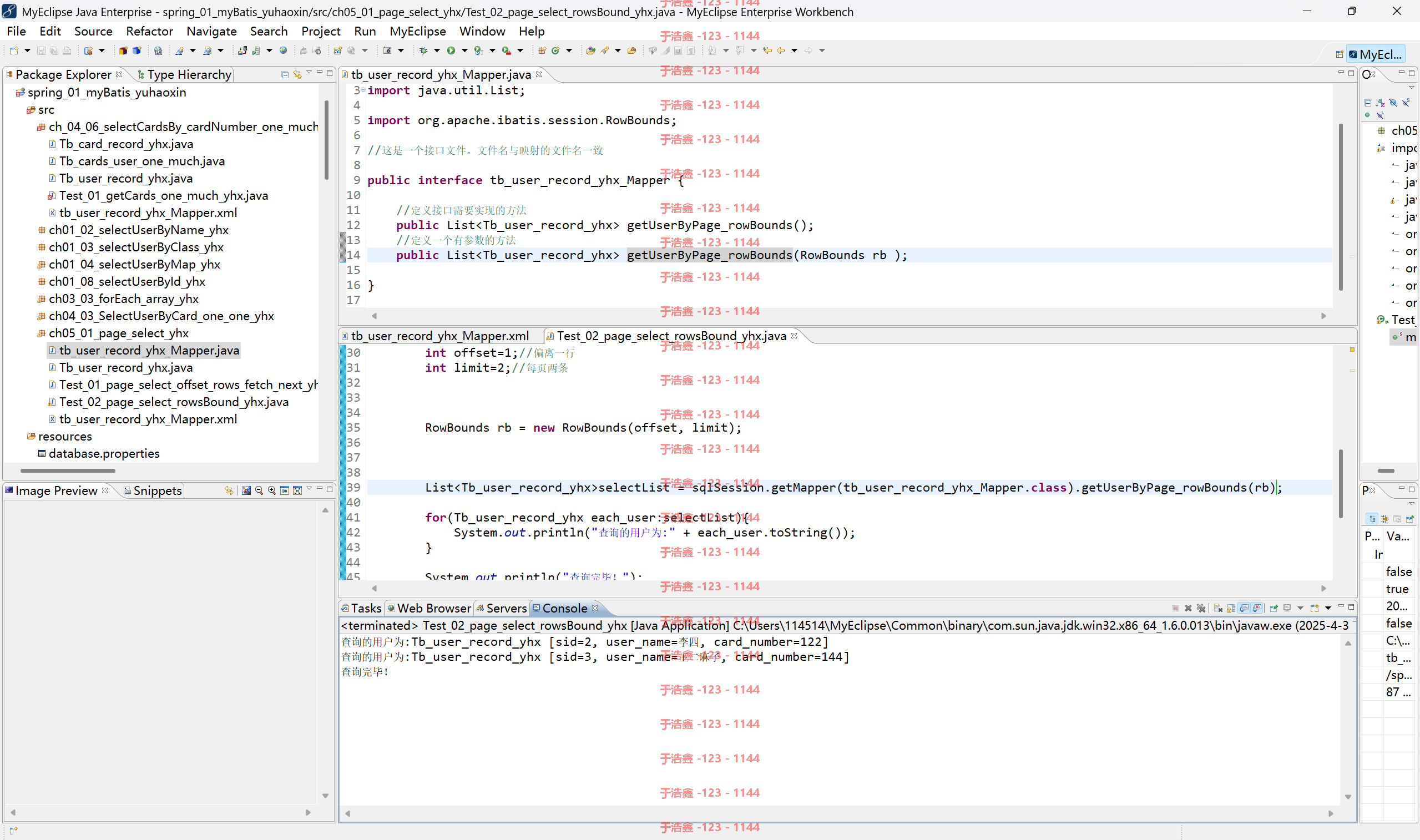Click the green Run toolbar icon
The image size is (1420, 840).
click(x=451, y=51)
